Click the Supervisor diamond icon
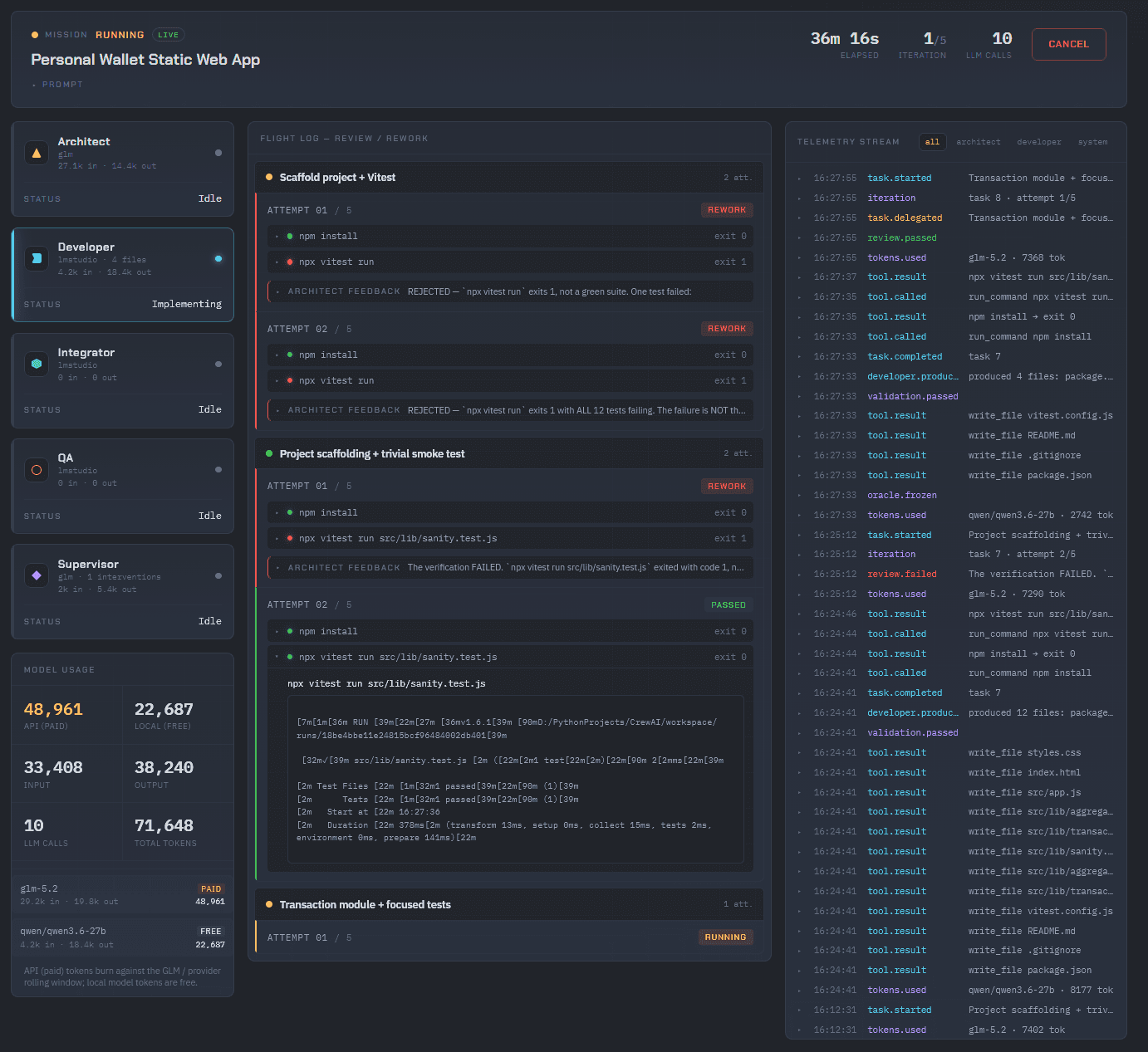 pyautogui.click(x=37, y=575)
